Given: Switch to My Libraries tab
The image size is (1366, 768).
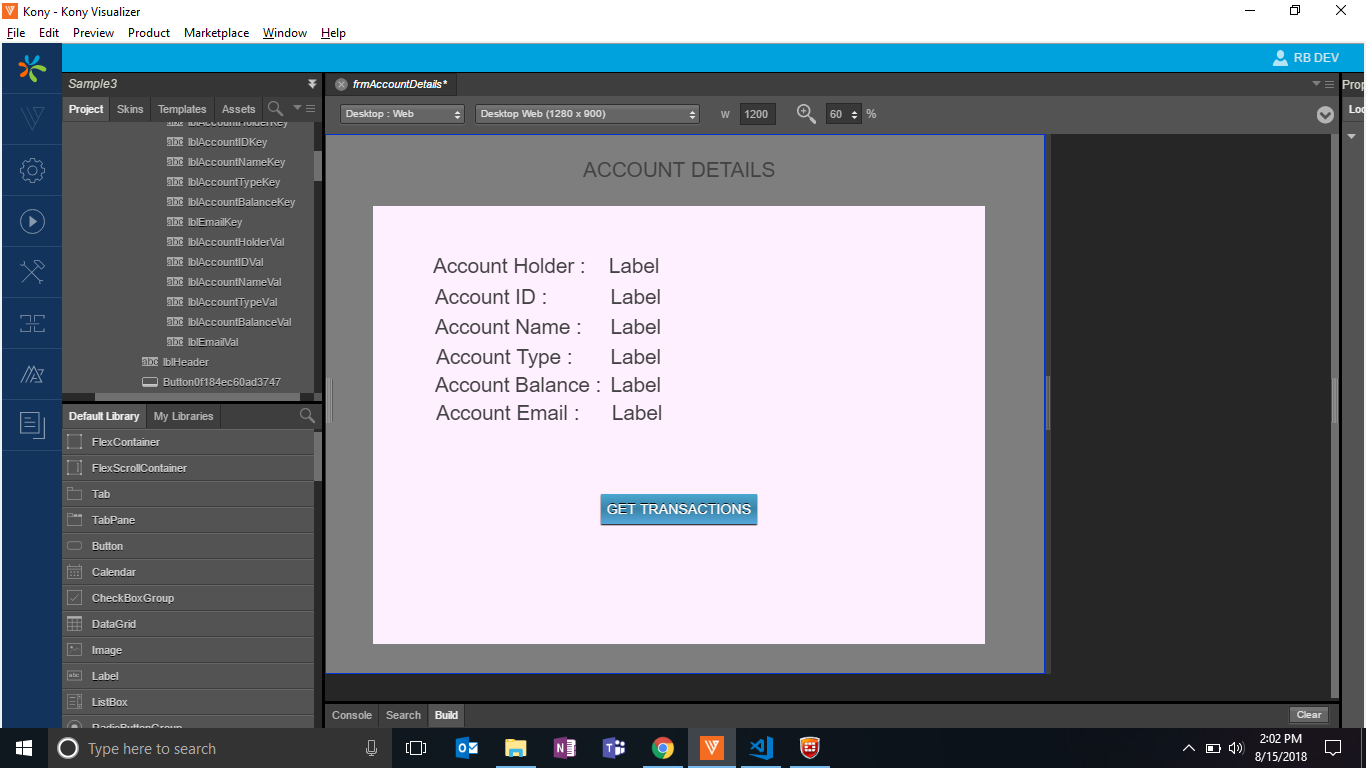Looking at the screenshot, I should click(x=183, y=416).
